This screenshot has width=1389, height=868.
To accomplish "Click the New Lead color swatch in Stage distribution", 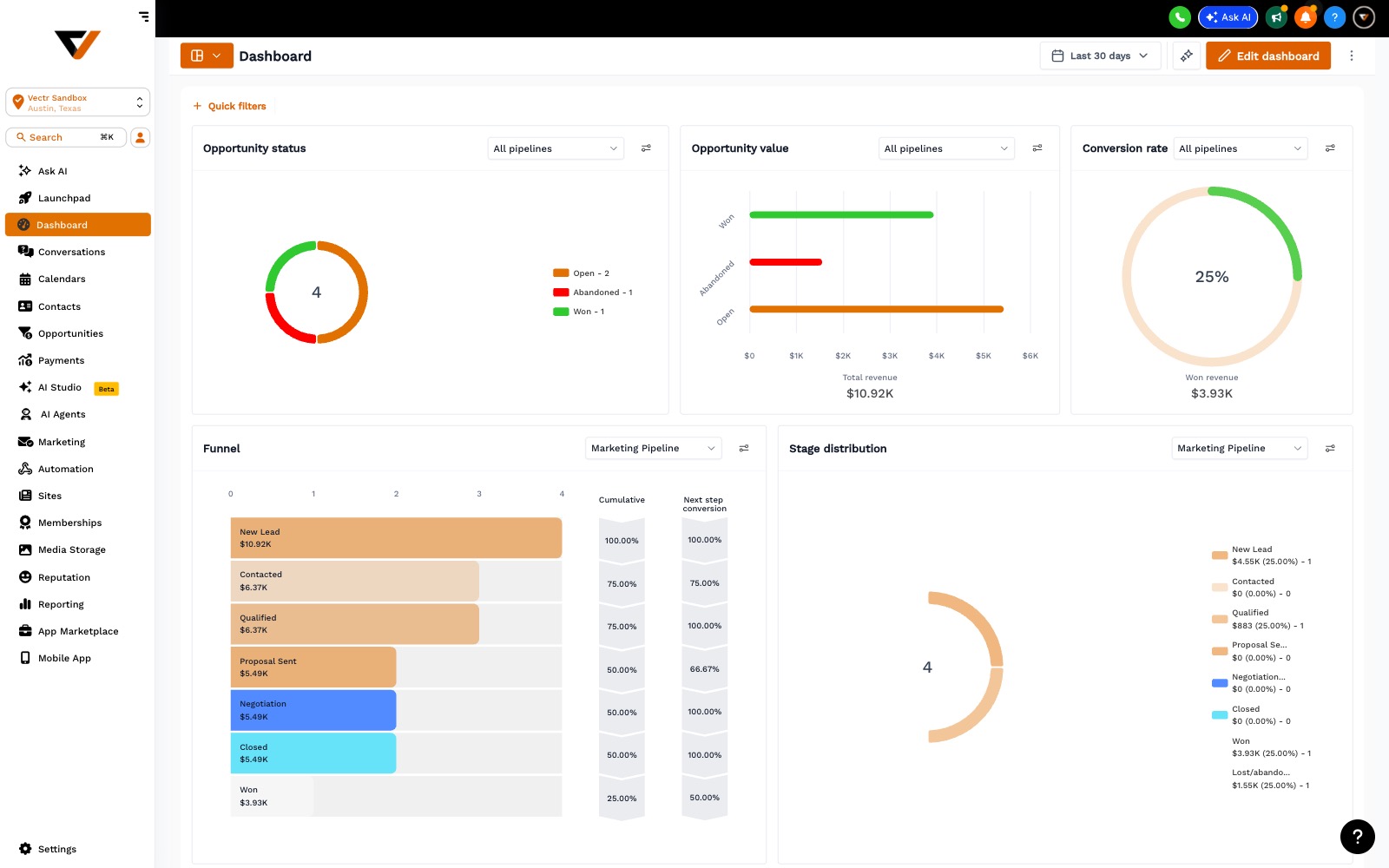I will point(1220,555).
